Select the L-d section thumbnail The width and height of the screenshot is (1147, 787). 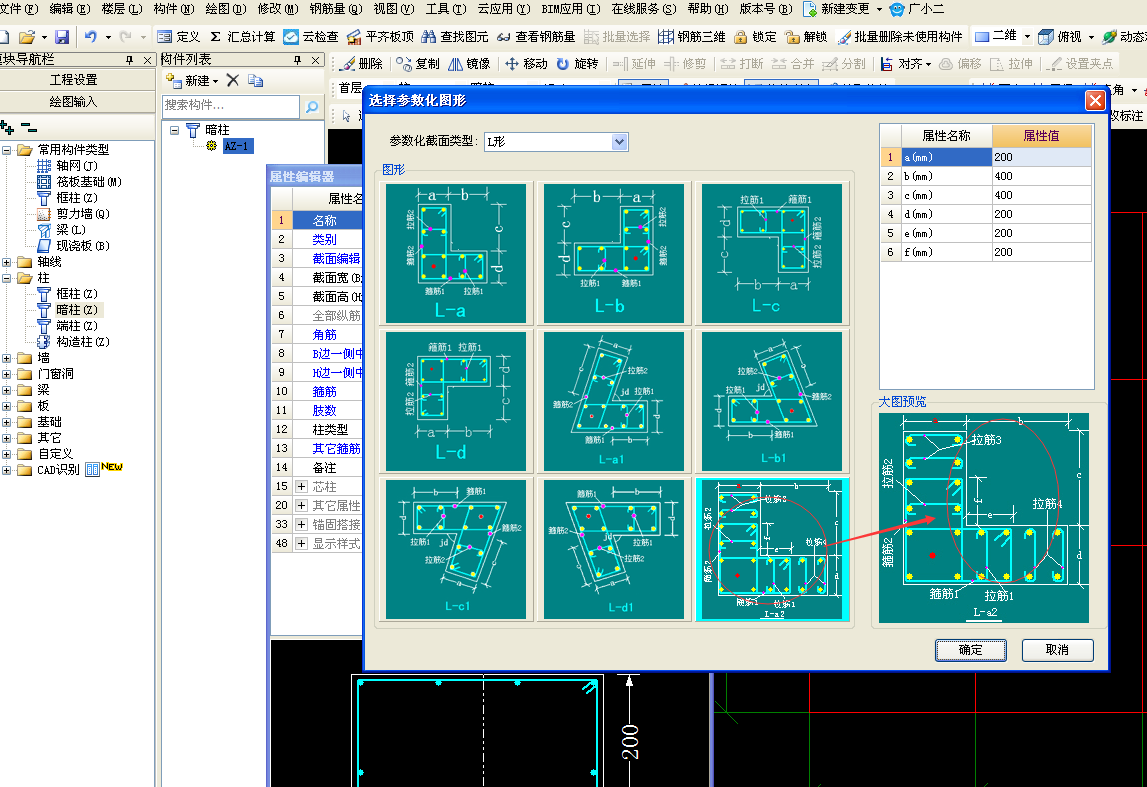point(456,401)
